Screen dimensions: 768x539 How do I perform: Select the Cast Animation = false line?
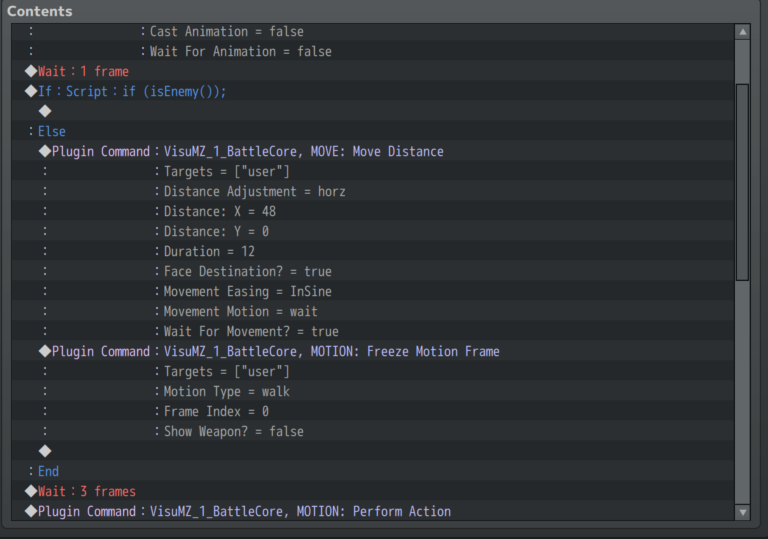pyautogui.click(x=373, y=31)
